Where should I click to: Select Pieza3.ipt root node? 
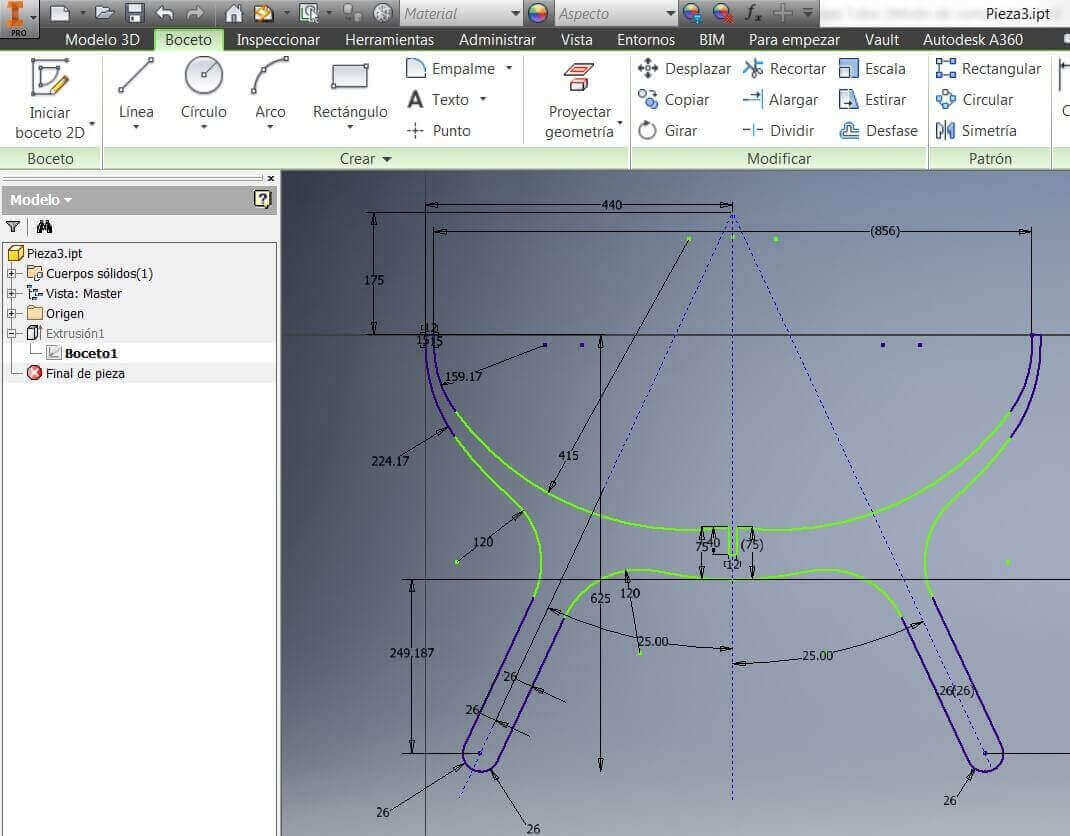(x=54, y=253)
